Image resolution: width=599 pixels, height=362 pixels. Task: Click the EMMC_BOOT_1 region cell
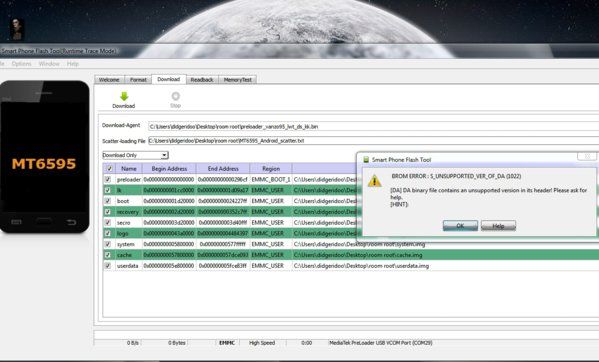click(x=271, y=179)
